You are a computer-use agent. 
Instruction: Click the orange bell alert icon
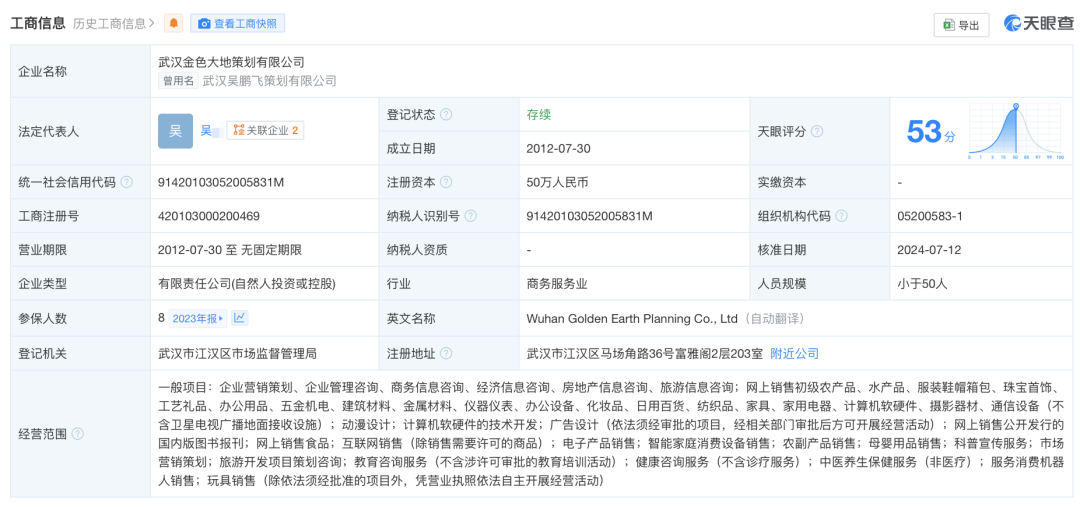click(x=174, y=23)
